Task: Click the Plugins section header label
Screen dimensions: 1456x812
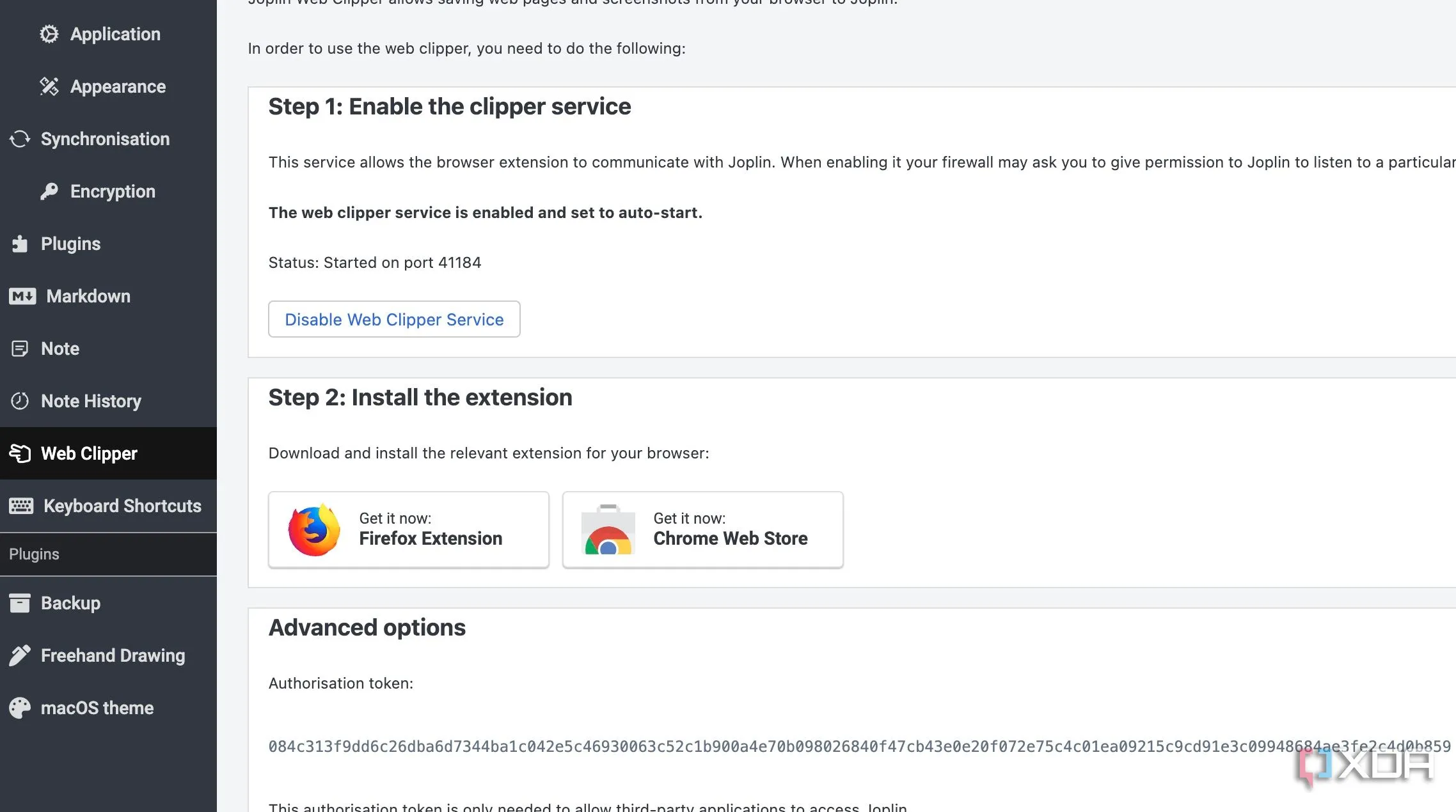Action: click(x=34, y=554)
